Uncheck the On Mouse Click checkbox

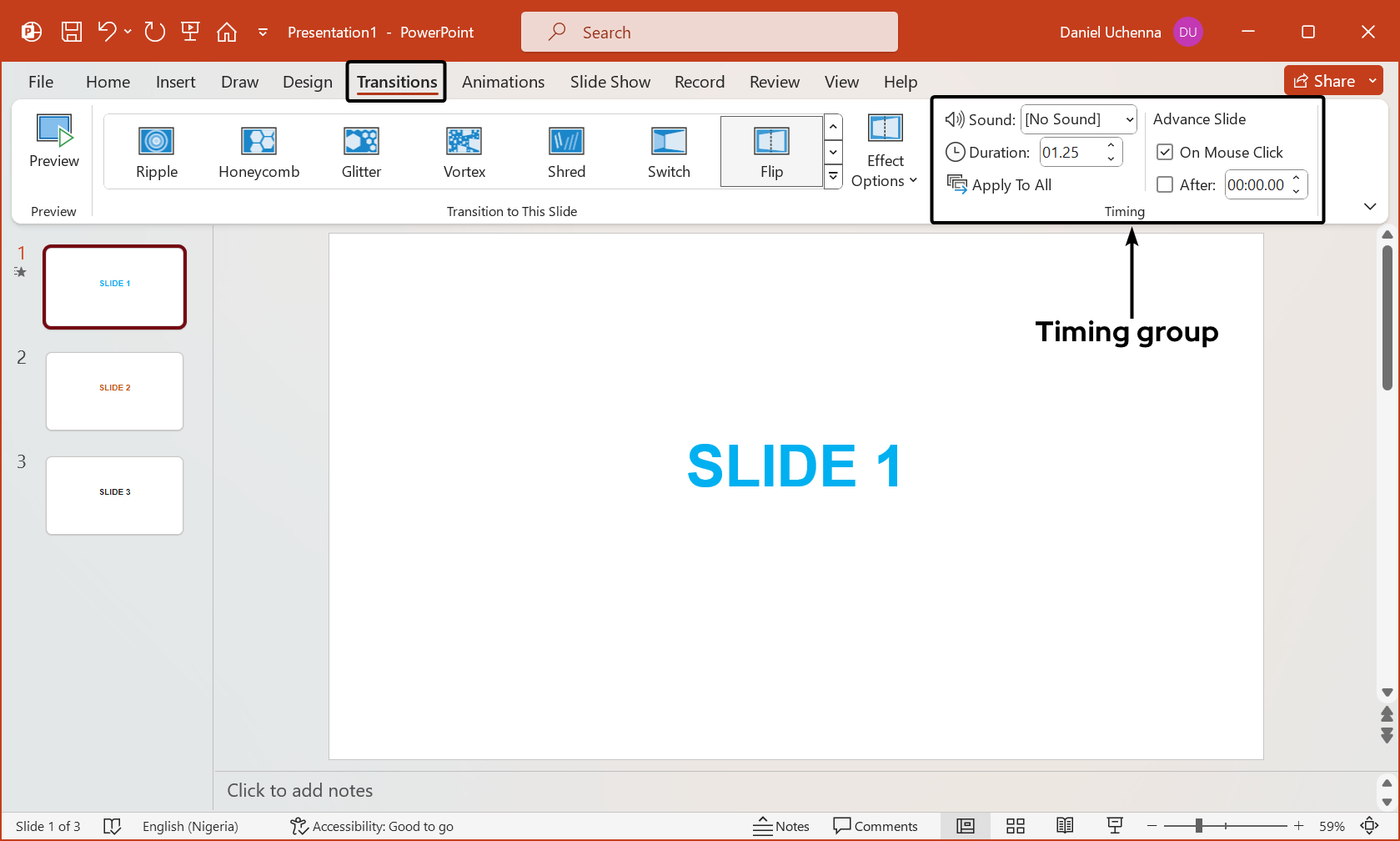[x=1165, y=153]
